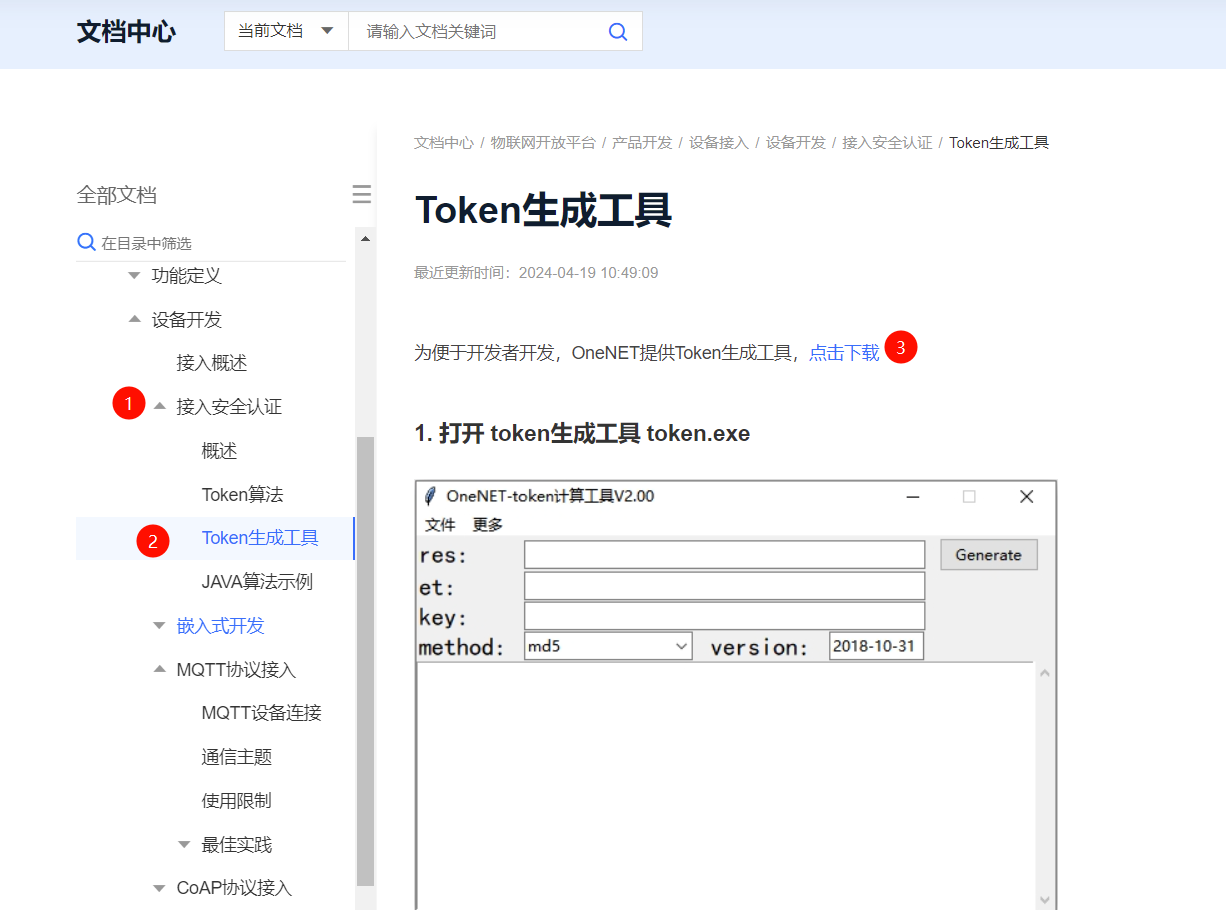Click the search magnifier icon in top bar
This screenshot has height=910, width=1226.
coord(617,31)
